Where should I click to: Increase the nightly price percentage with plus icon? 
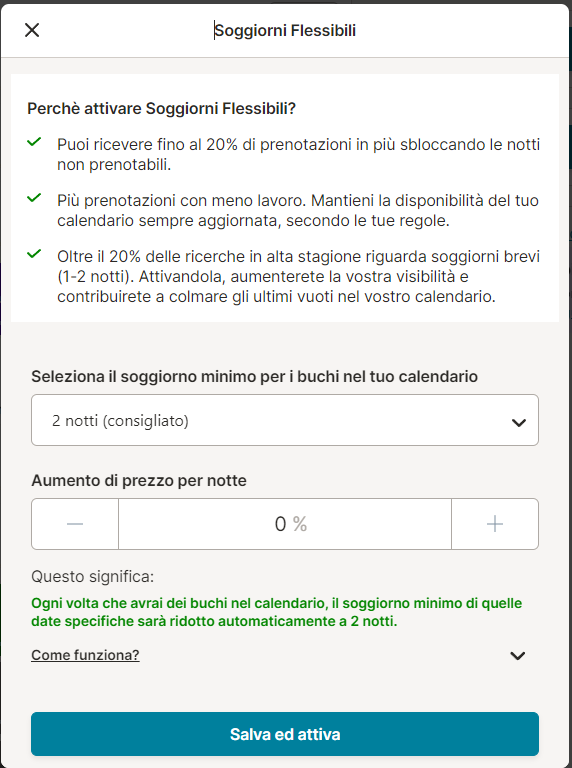click(x=495, y=524)
